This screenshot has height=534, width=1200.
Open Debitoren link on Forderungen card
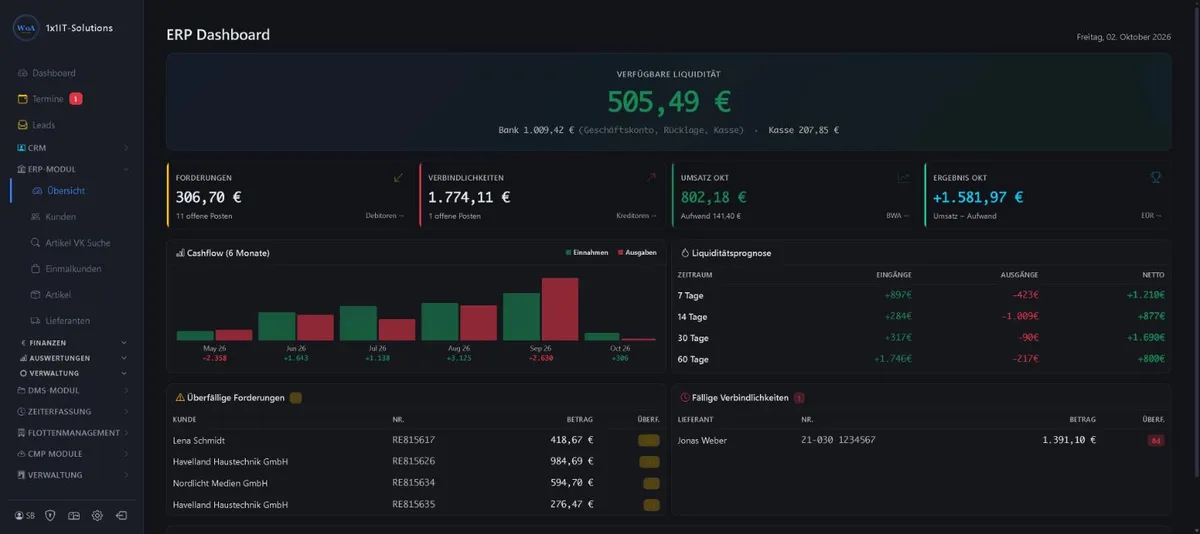[385, 216]
